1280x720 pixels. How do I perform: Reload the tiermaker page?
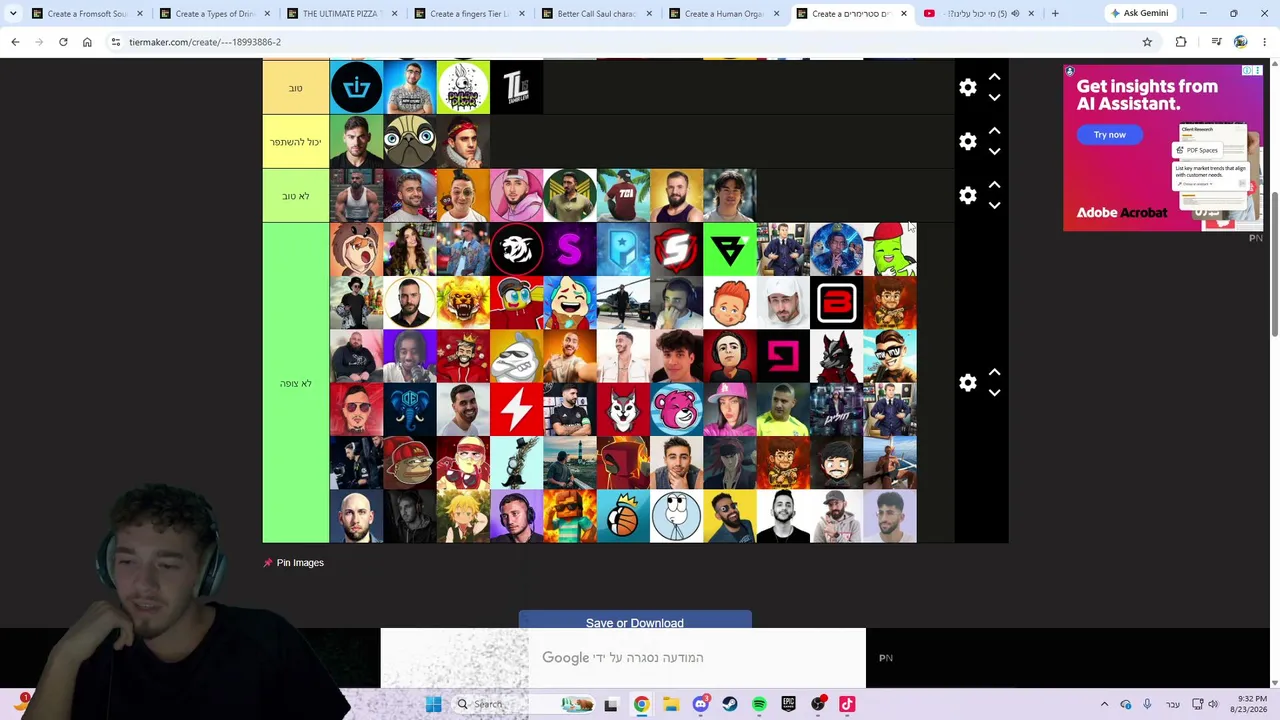pyautogui.click(x=63, y=42)
